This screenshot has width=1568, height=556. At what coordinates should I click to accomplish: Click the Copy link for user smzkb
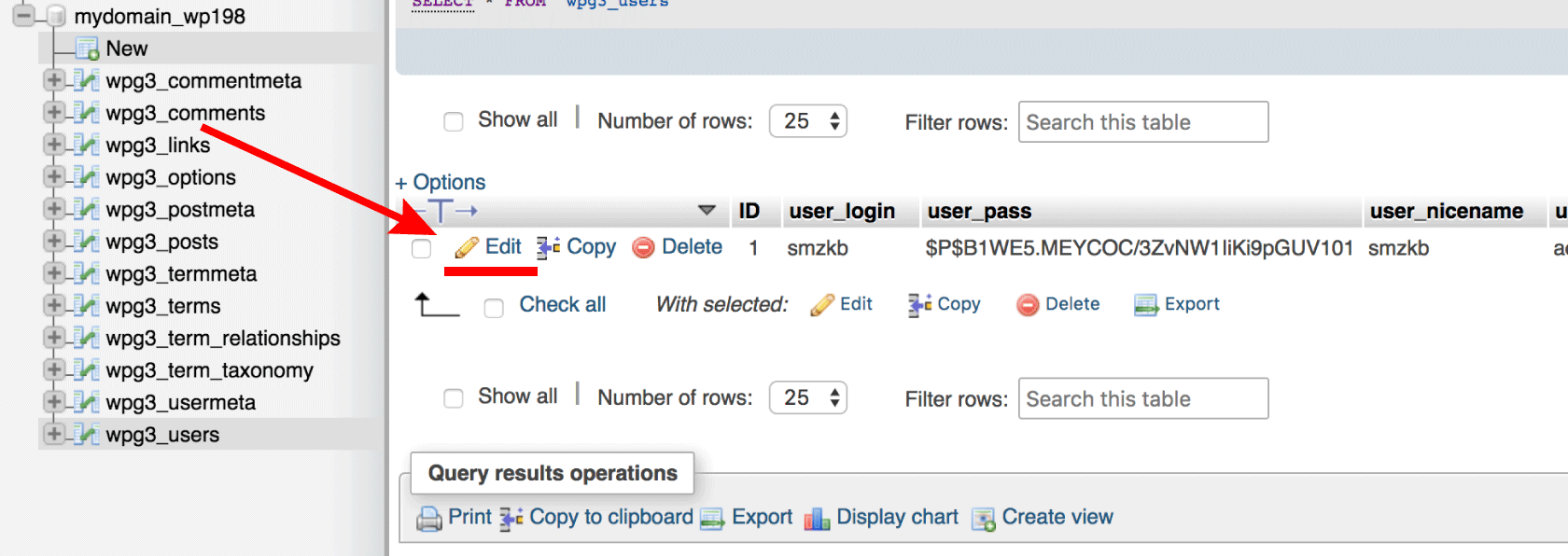pos(592,246)
